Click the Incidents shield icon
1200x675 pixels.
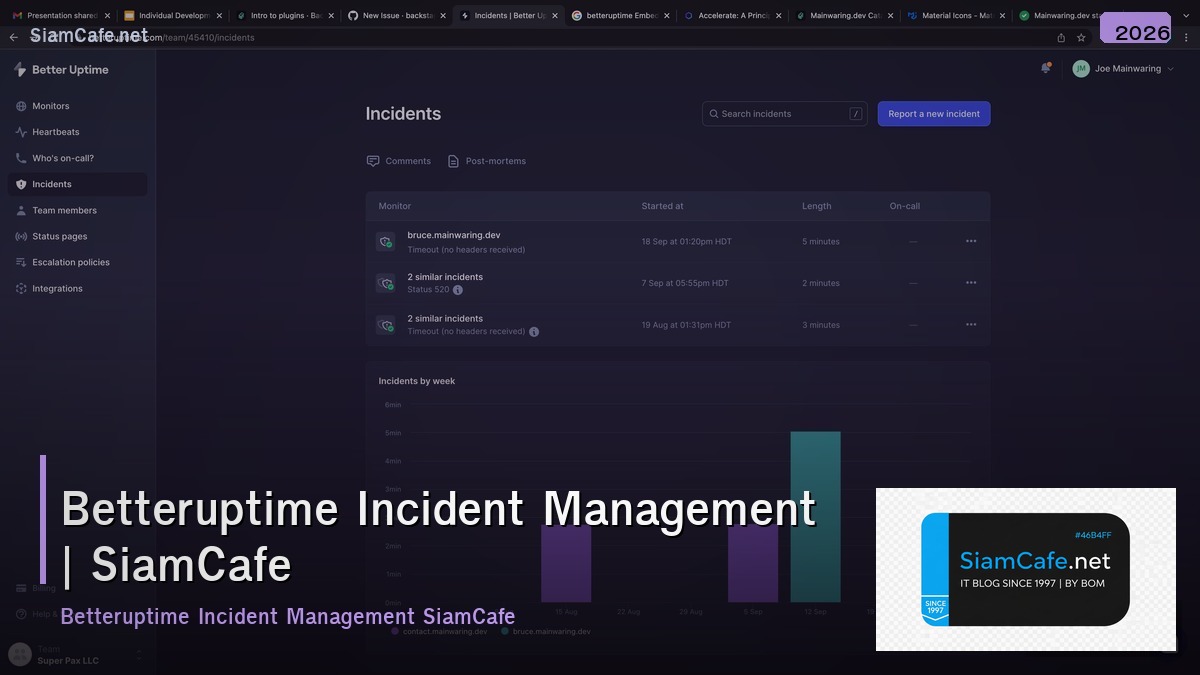pyautogui.click(x=22, y=184)
